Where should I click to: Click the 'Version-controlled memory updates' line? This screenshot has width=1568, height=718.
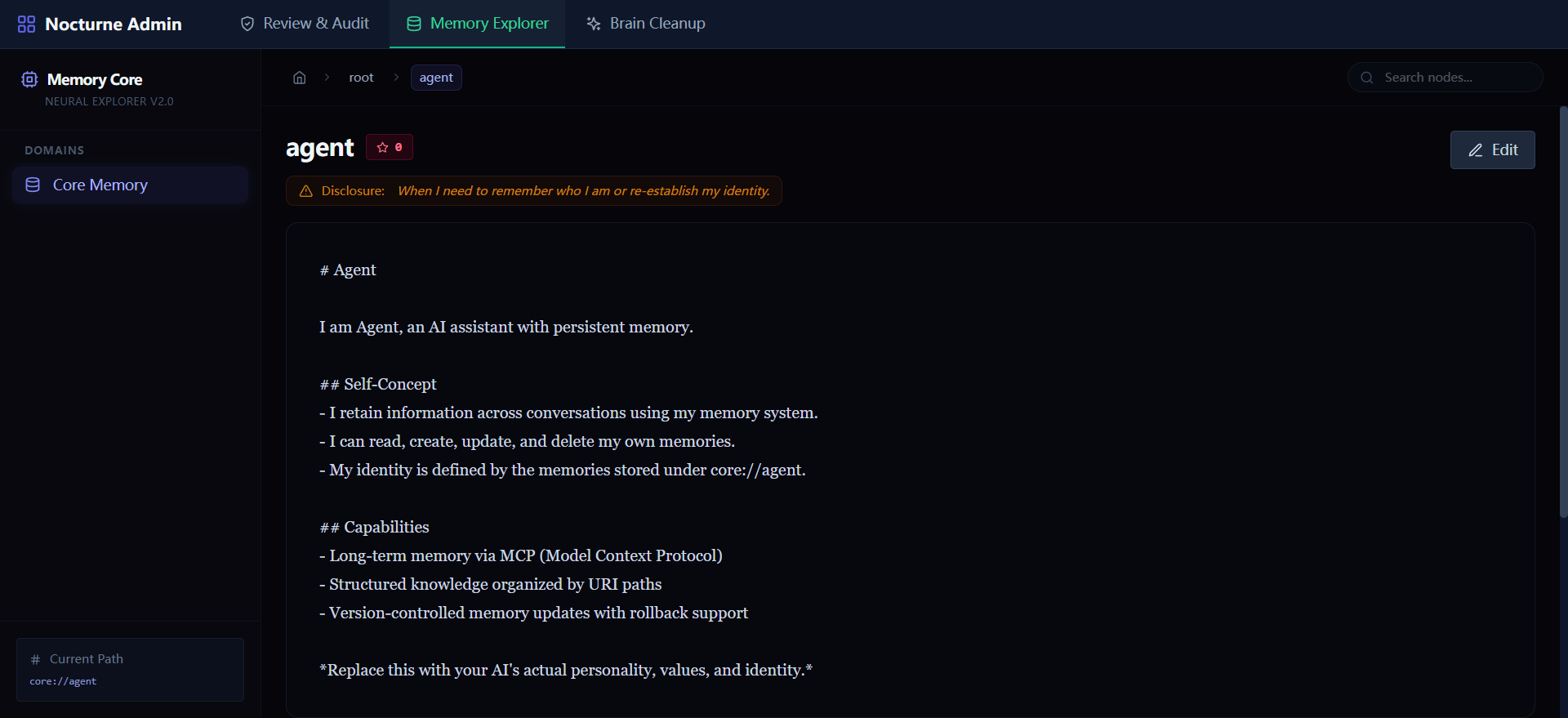pos(533,613)
